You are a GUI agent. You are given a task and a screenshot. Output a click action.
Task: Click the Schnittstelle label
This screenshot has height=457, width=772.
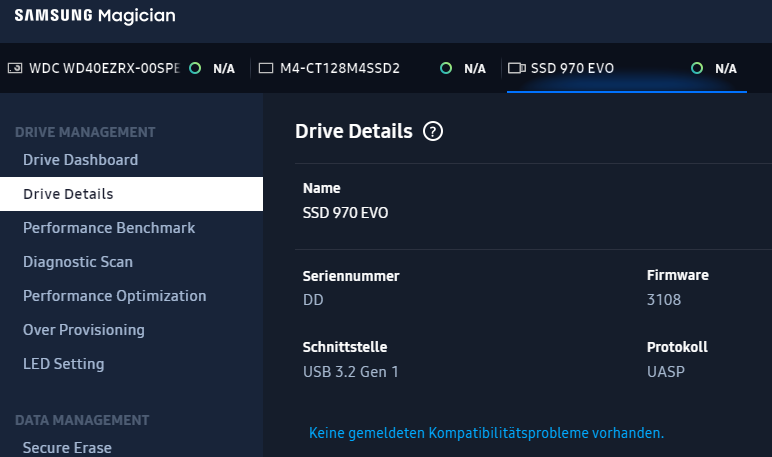point(345,347)
